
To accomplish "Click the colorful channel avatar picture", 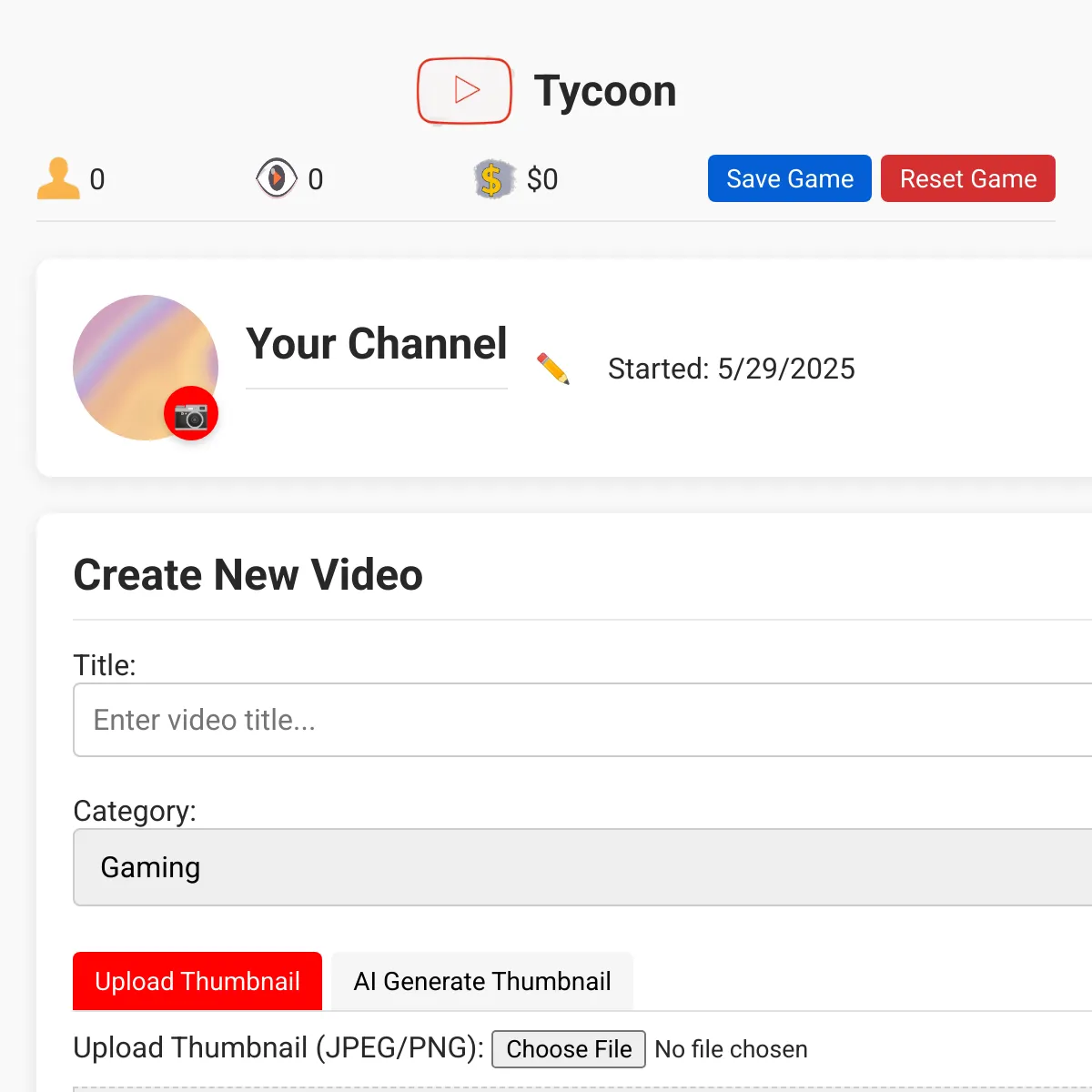I will pos(146,368).
